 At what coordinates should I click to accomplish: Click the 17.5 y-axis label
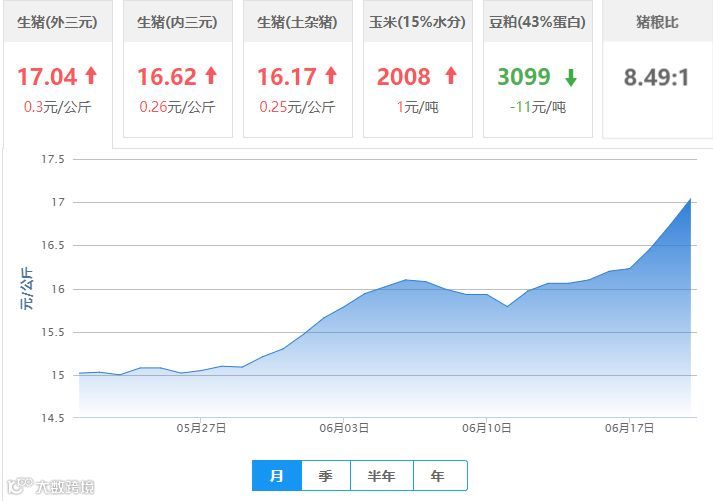pos(53,159)
